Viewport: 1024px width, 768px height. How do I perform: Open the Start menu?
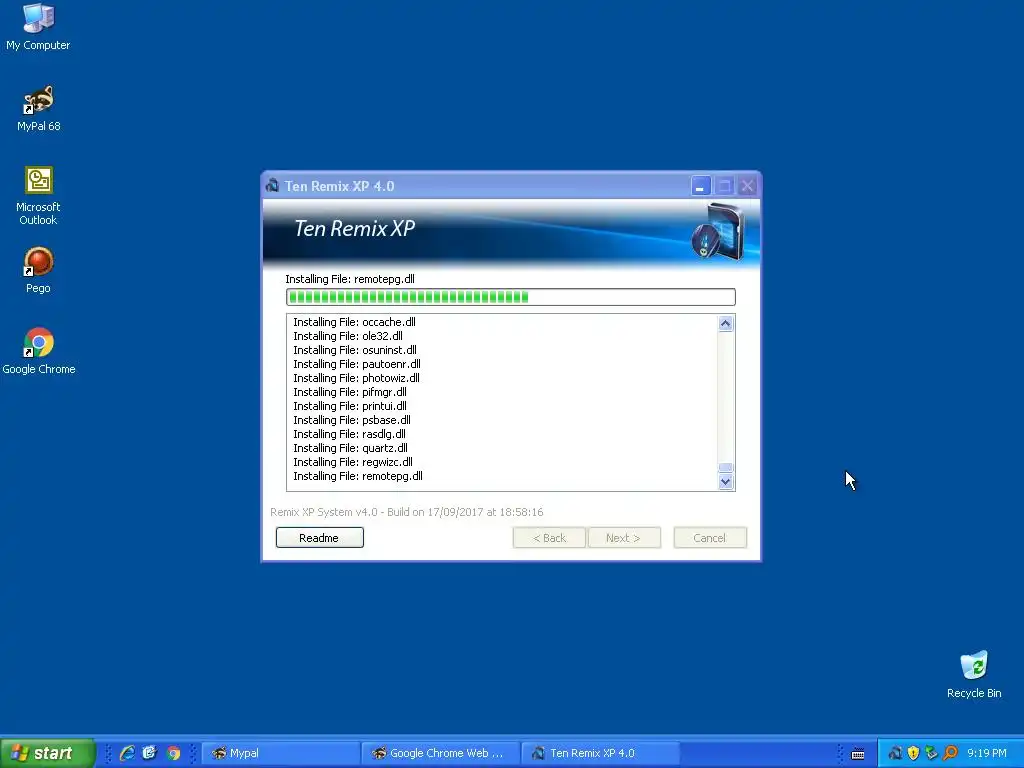click(47, 753)
